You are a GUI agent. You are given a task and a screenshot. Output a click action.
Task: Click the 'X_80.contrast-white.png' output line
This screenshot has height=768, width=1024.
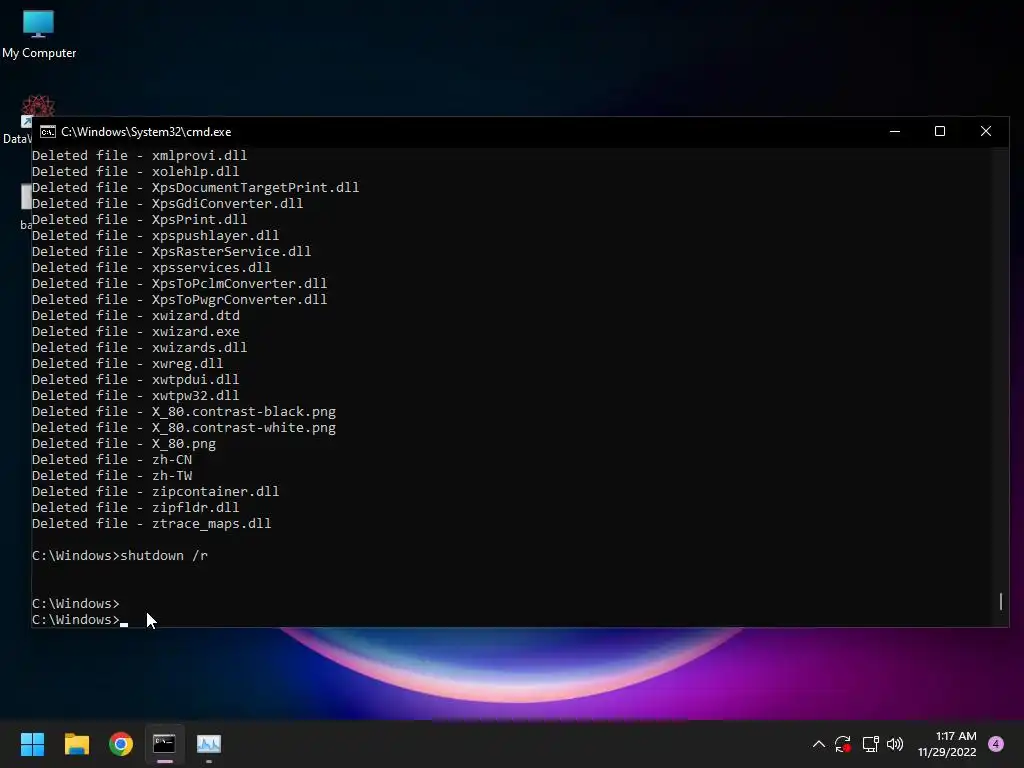184,428
